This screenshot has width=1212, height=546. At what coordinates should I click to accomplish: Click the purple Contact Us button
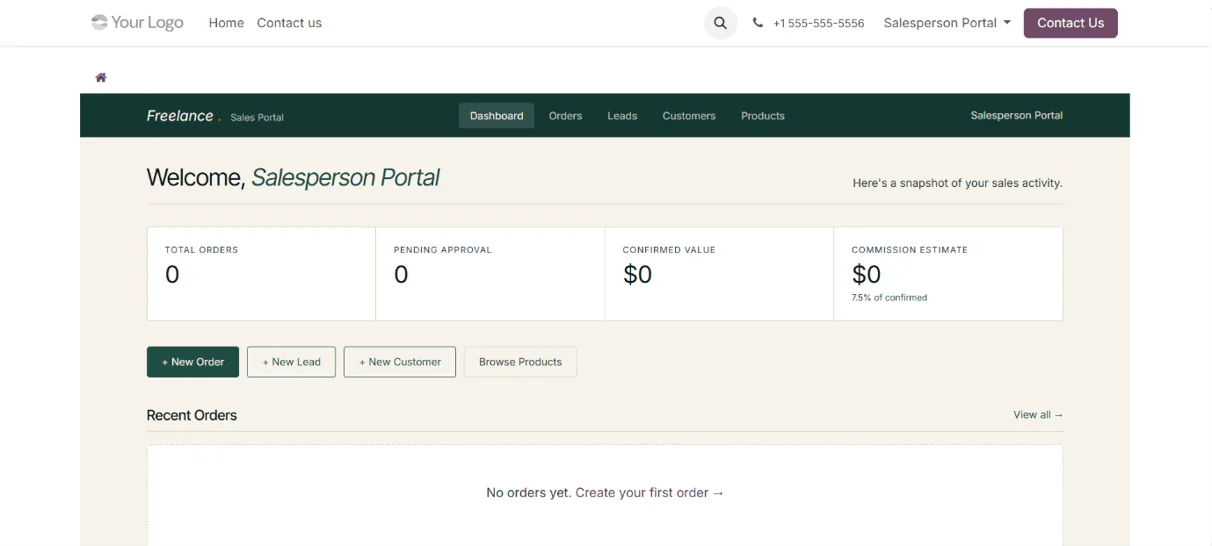click(x=1070, y=23)
